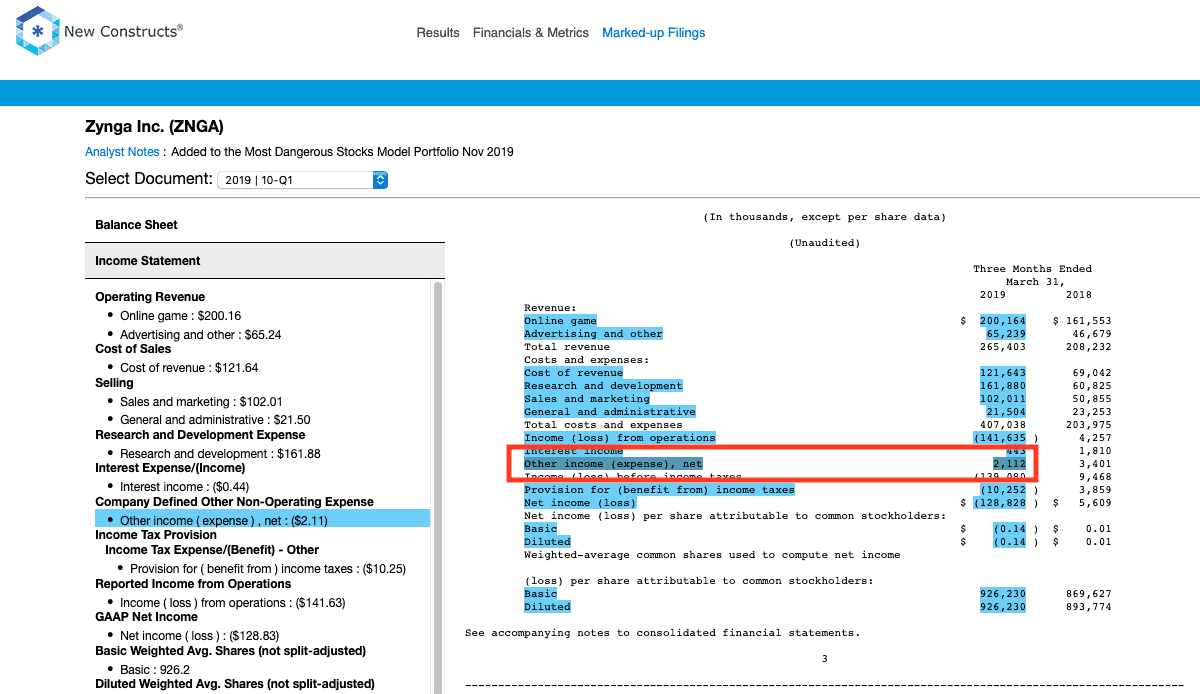This screenshot has height=694, width=1200.
Task: Click the sidebar vertical scrollbar
Action: (x=437, y=487)
